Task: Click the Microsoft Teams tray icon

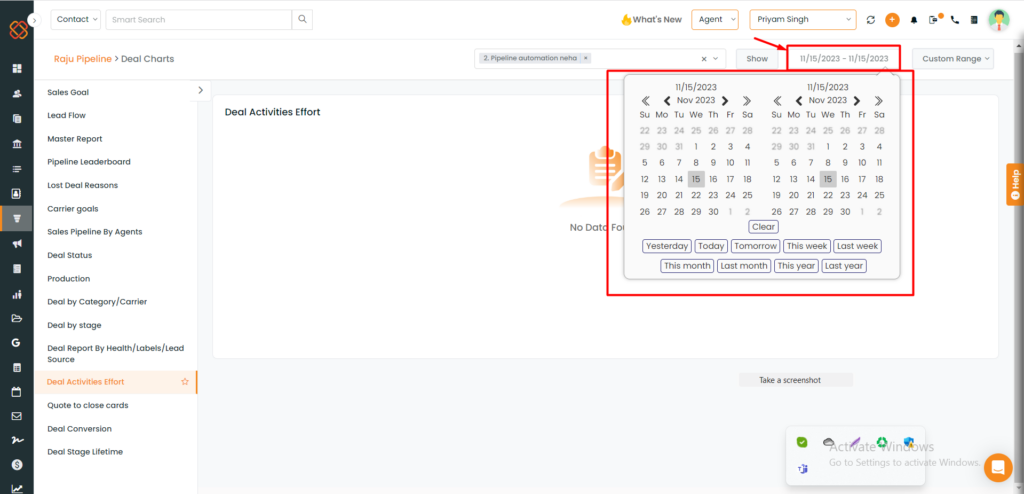Action: [x=802, y=469]
